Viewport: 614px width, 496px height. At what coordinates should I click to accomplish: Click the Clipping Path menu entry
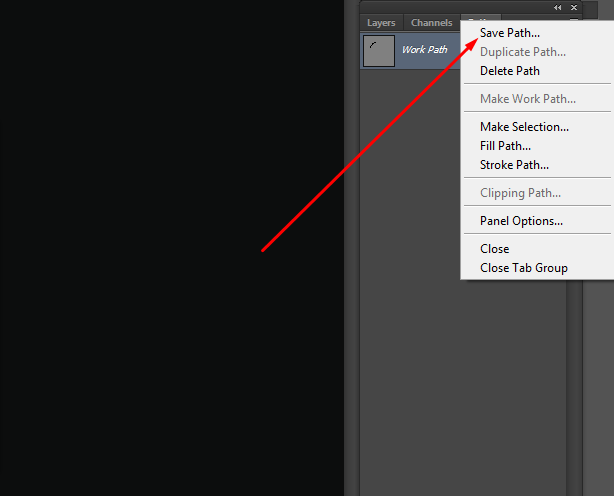point(520,193)
